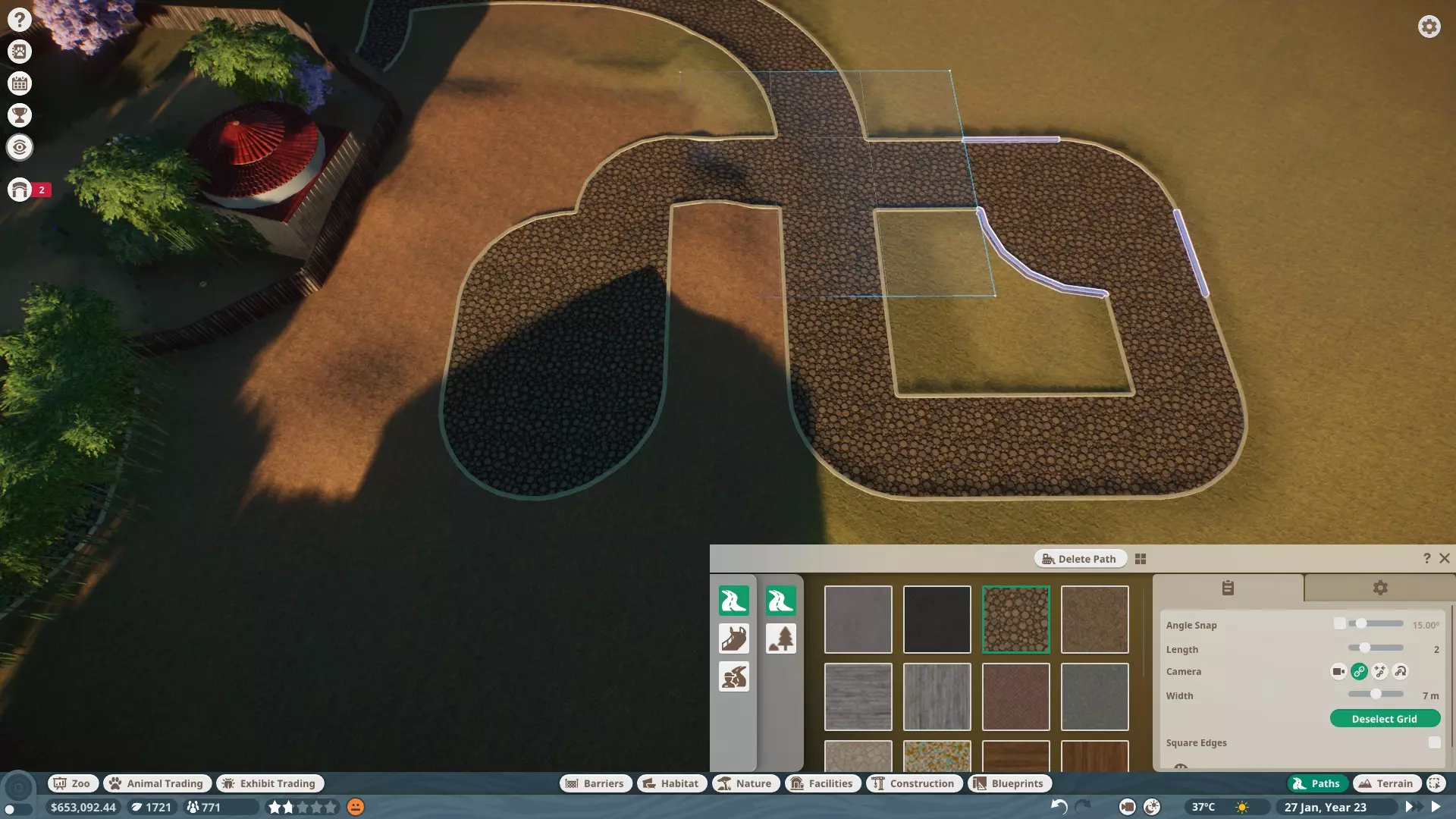Screen dimensions: 1456x819
Task: Open the Habitat menu
Action: [x=671, y=783]
